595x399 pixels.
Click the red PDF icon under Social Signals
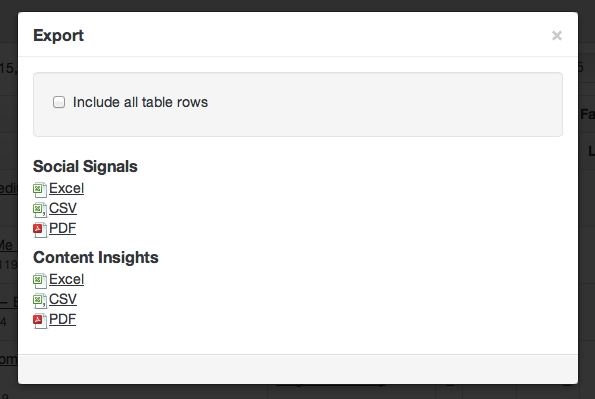pyautogui.click(x=40, y=229)
